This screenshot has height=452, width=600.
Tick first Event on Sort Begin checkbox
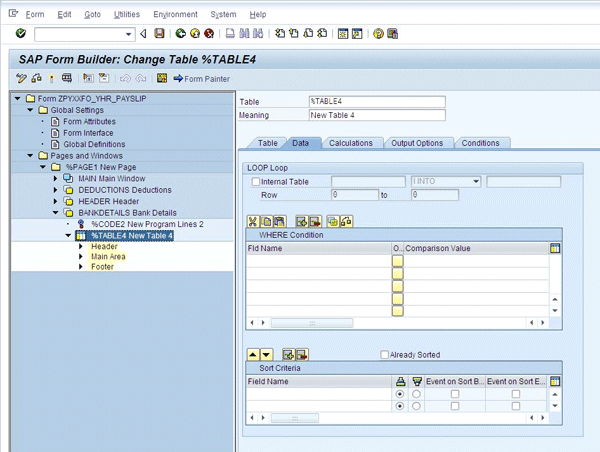point(456,394)
